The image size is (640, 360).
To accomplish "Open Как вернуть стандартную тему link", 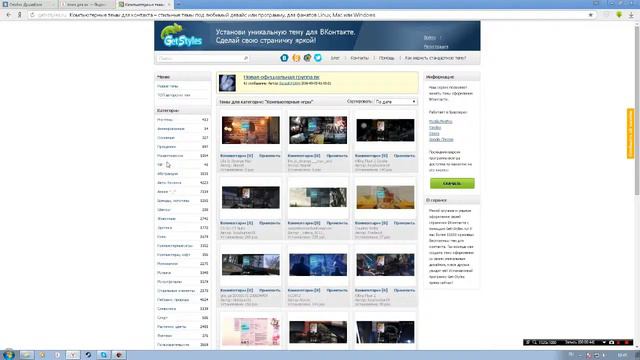I will (435, 58).
